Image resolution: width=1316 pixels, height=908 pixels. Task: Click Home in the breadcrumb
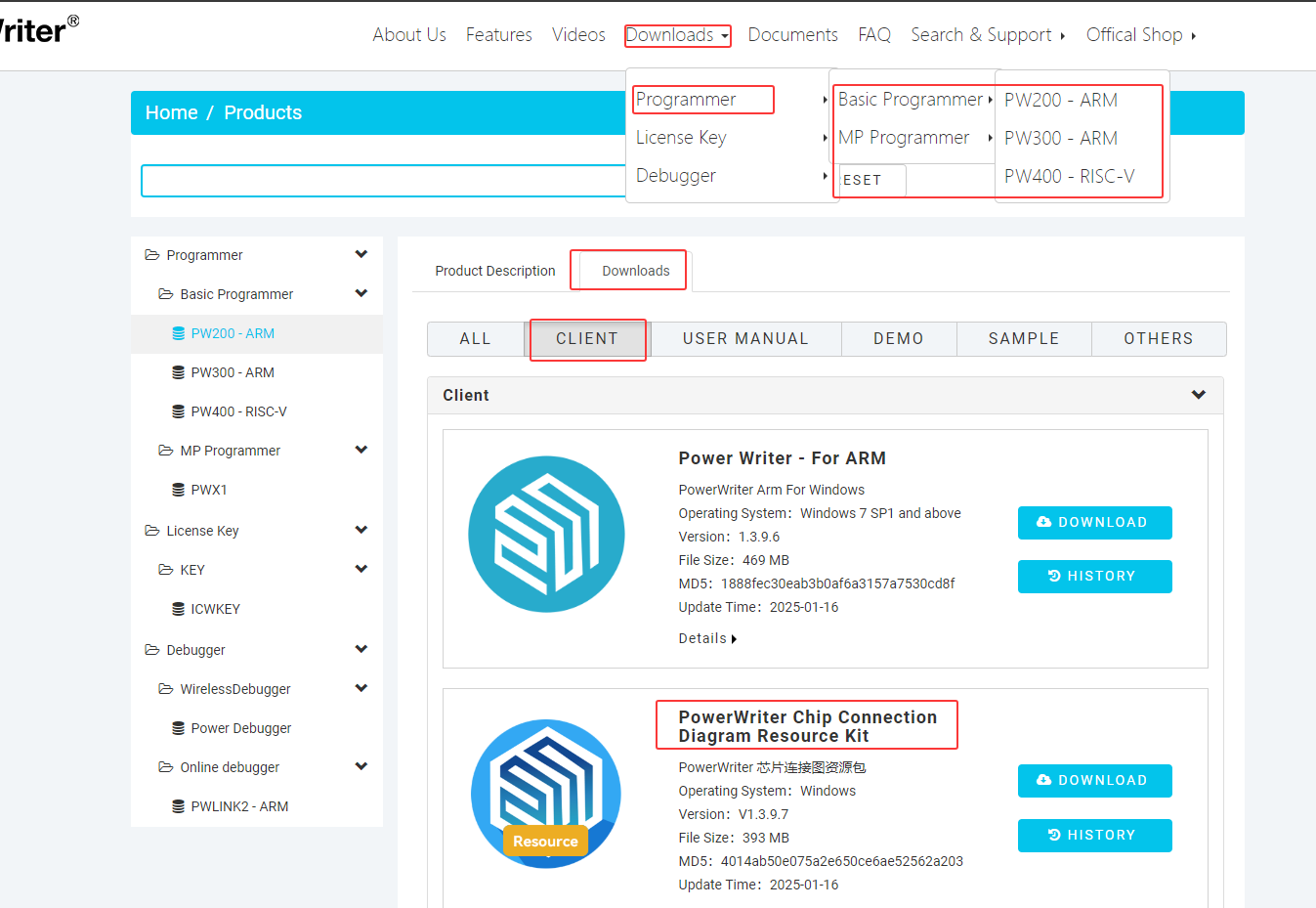click(172, 112)
